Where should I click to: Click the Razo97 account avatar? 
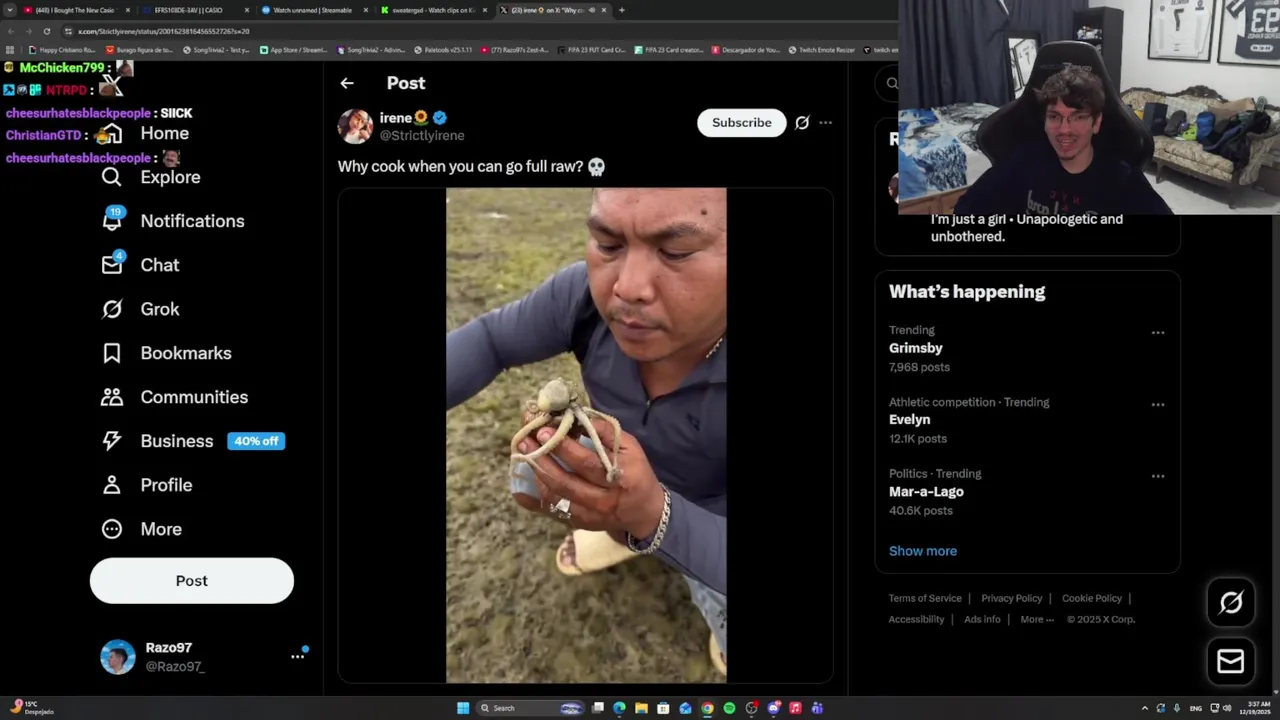[117, 657]
